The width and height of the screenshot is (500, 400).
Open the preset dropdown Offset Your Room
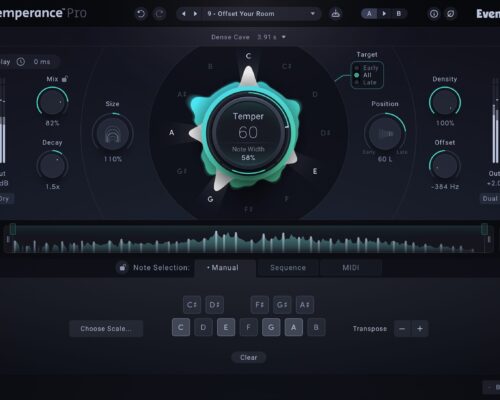click(x=249, y=14)
